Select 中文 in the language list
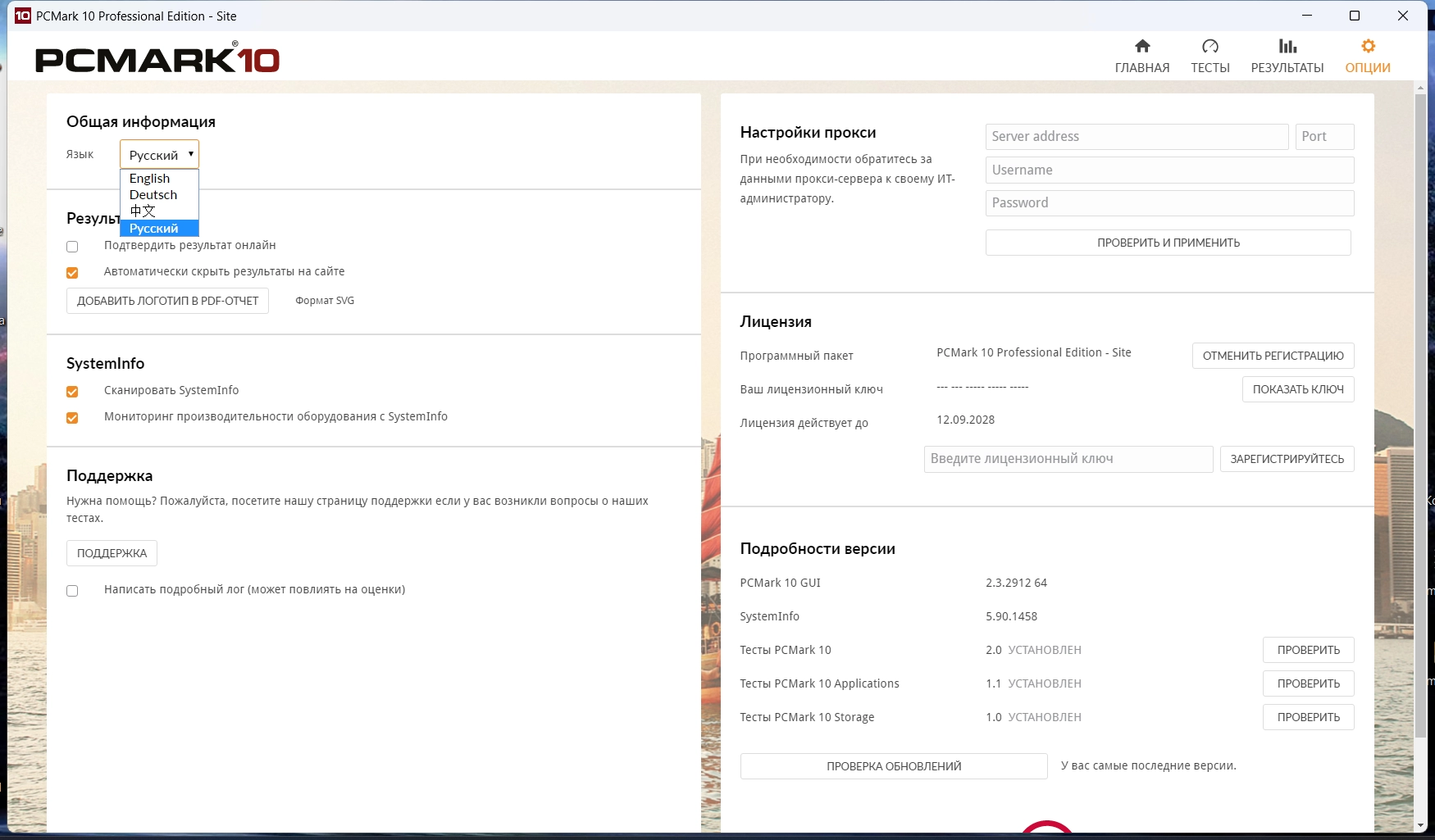Viewport: 1435px width, 840px height. [x=159, y=211]
